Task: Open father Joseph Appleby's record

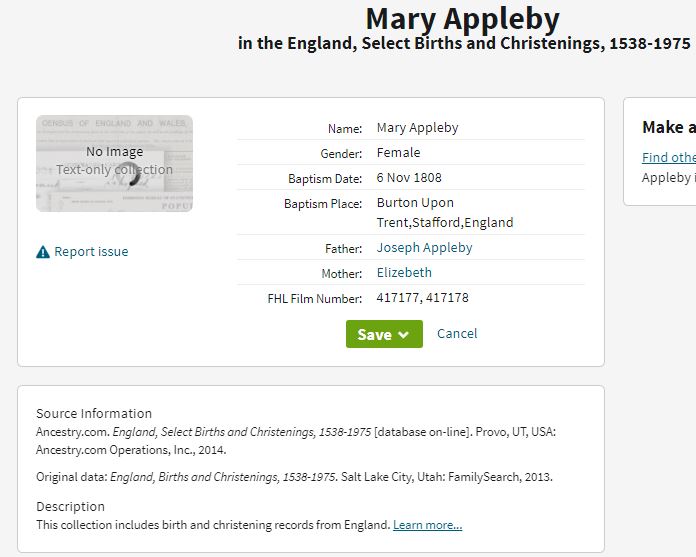Action: (x=424, y=248)
